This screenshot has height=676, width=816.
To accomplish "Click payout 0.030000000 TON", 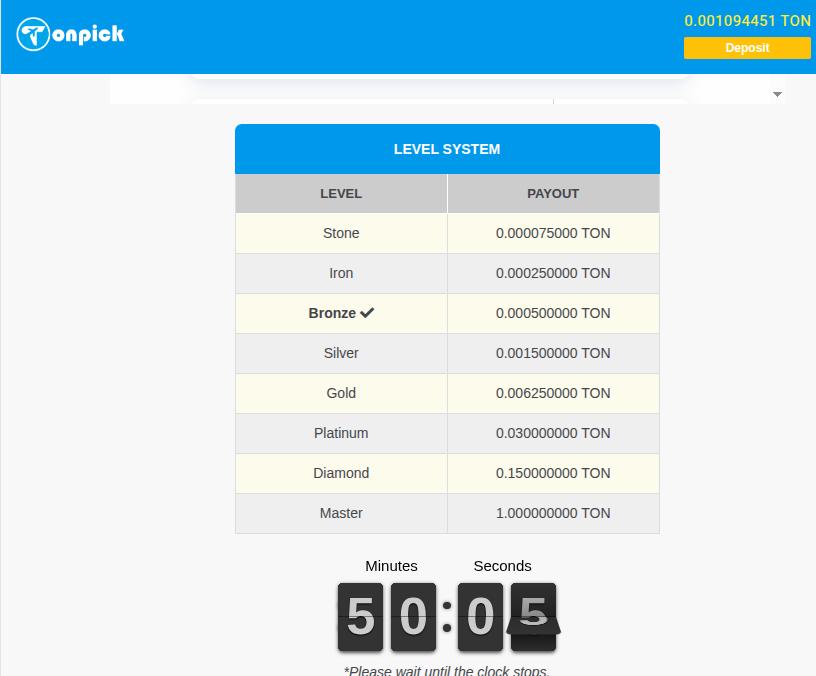I will pyautogui.click(x=553, y=433).
